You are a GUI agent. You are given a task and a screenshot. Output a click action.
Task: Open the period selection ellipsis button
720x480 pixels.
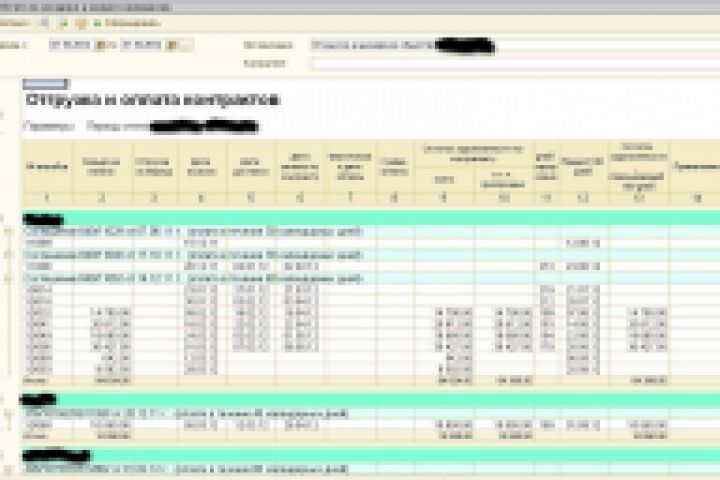pos(185,45)
